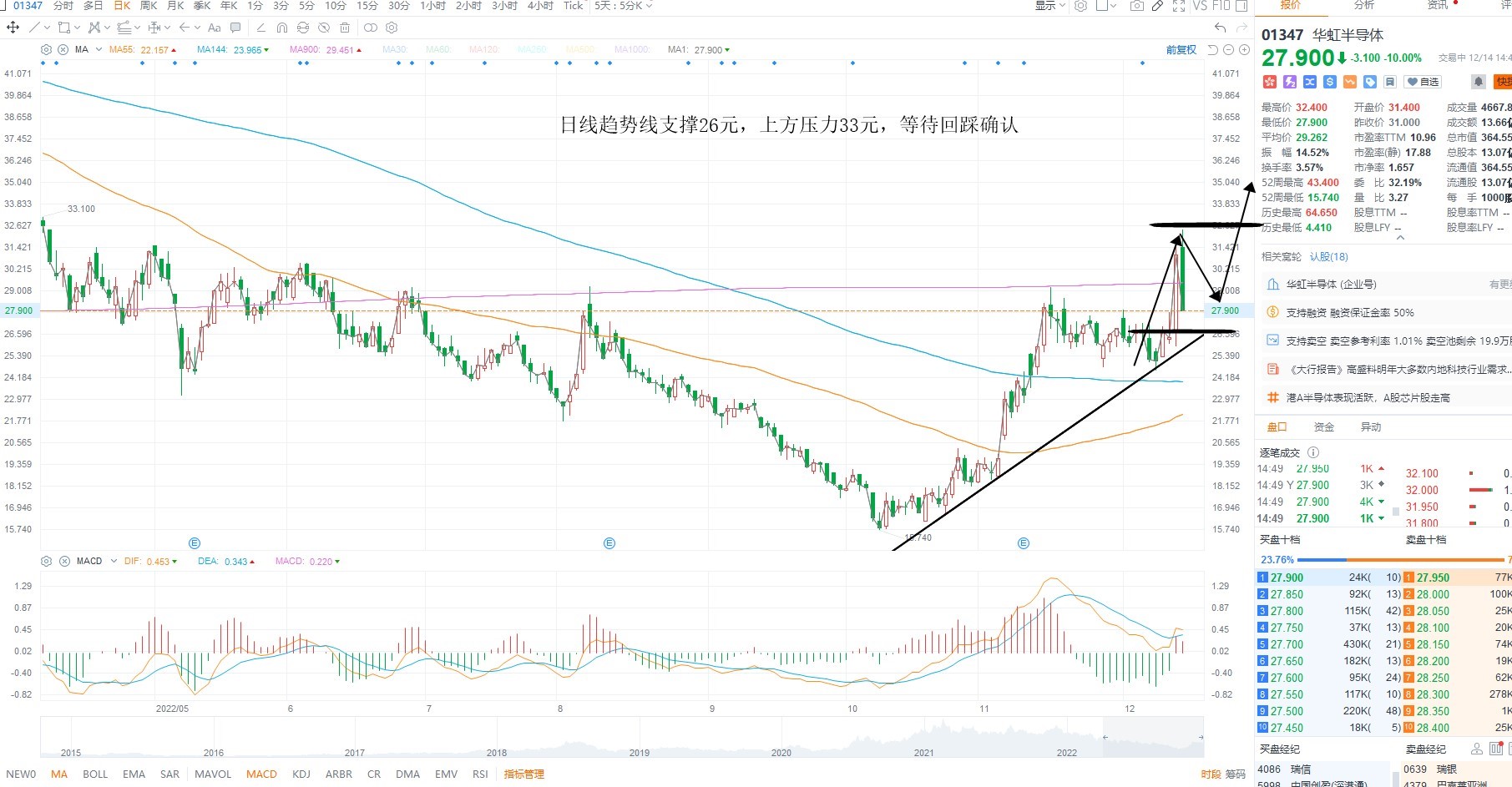The image size is (1512, 787).
Task: Expand the shape tool options arrow
Action: click(77, 28)
